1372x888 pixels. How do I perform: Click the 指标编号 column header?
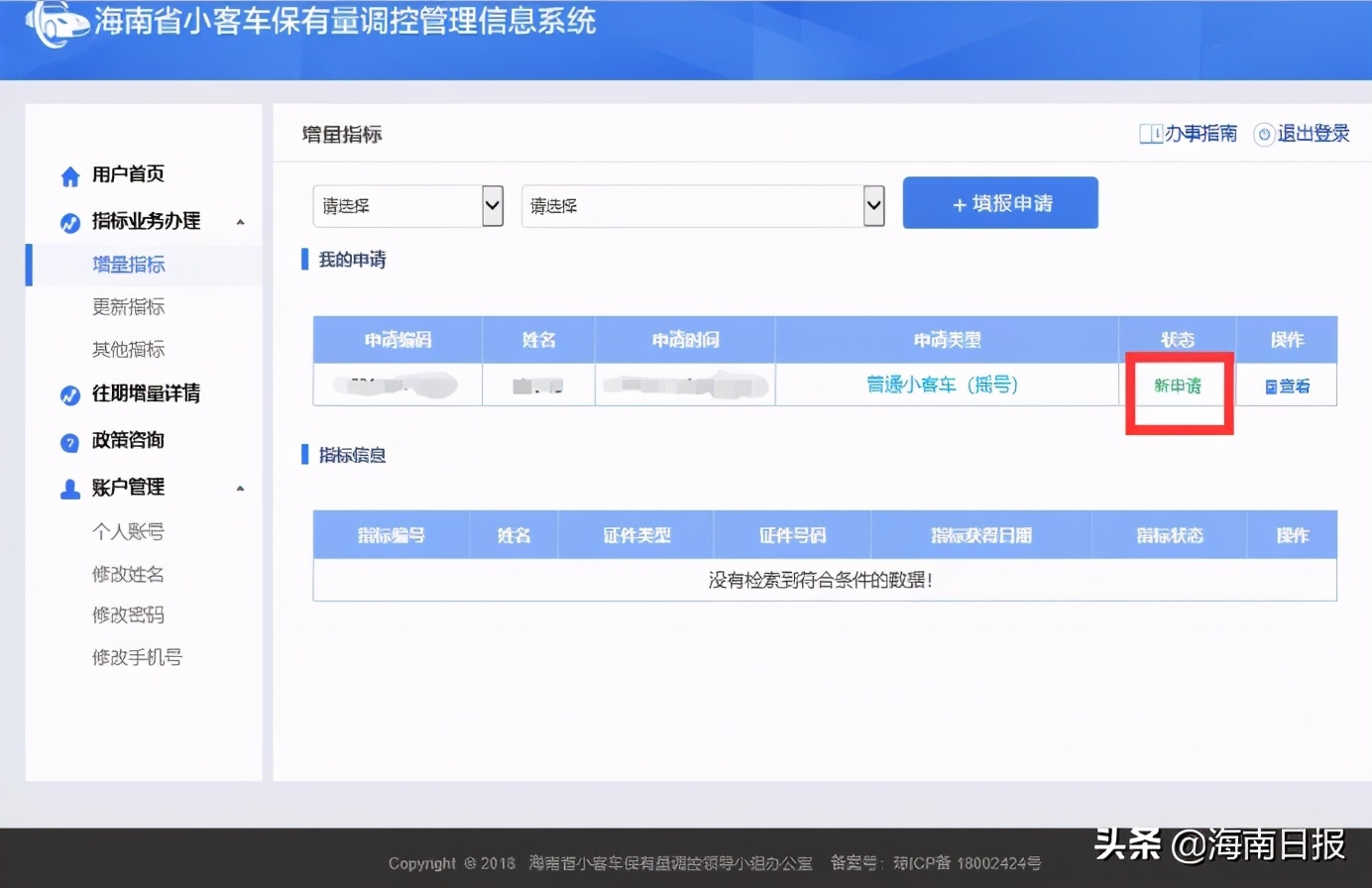click(x=392, y=535)
